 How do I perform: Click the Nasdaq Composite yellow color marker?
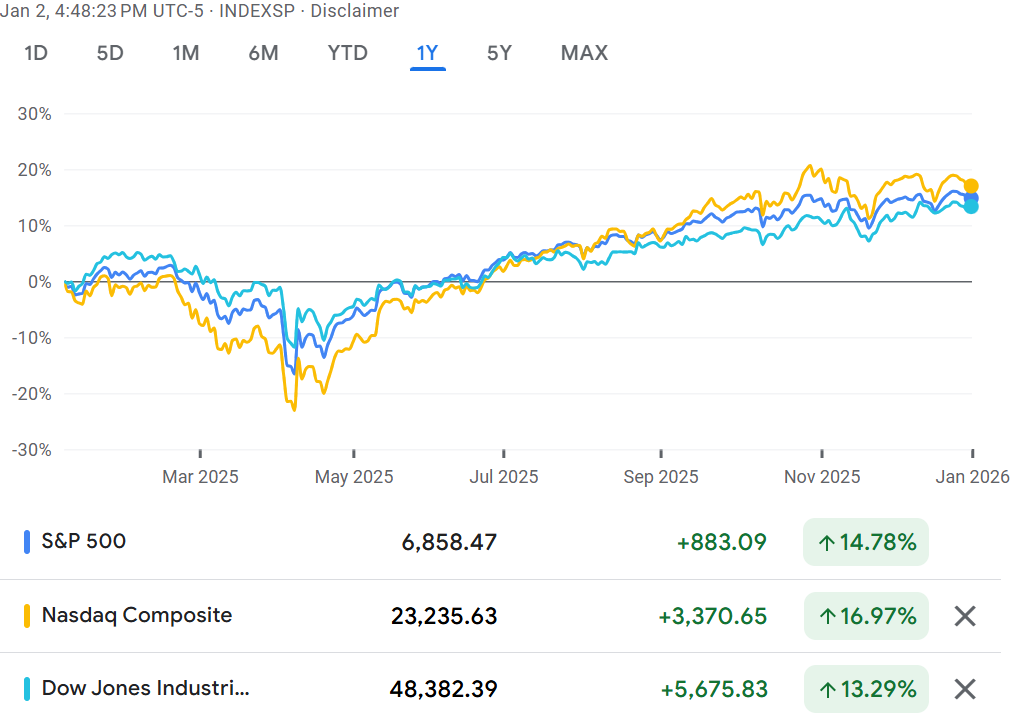pos(27,616)
